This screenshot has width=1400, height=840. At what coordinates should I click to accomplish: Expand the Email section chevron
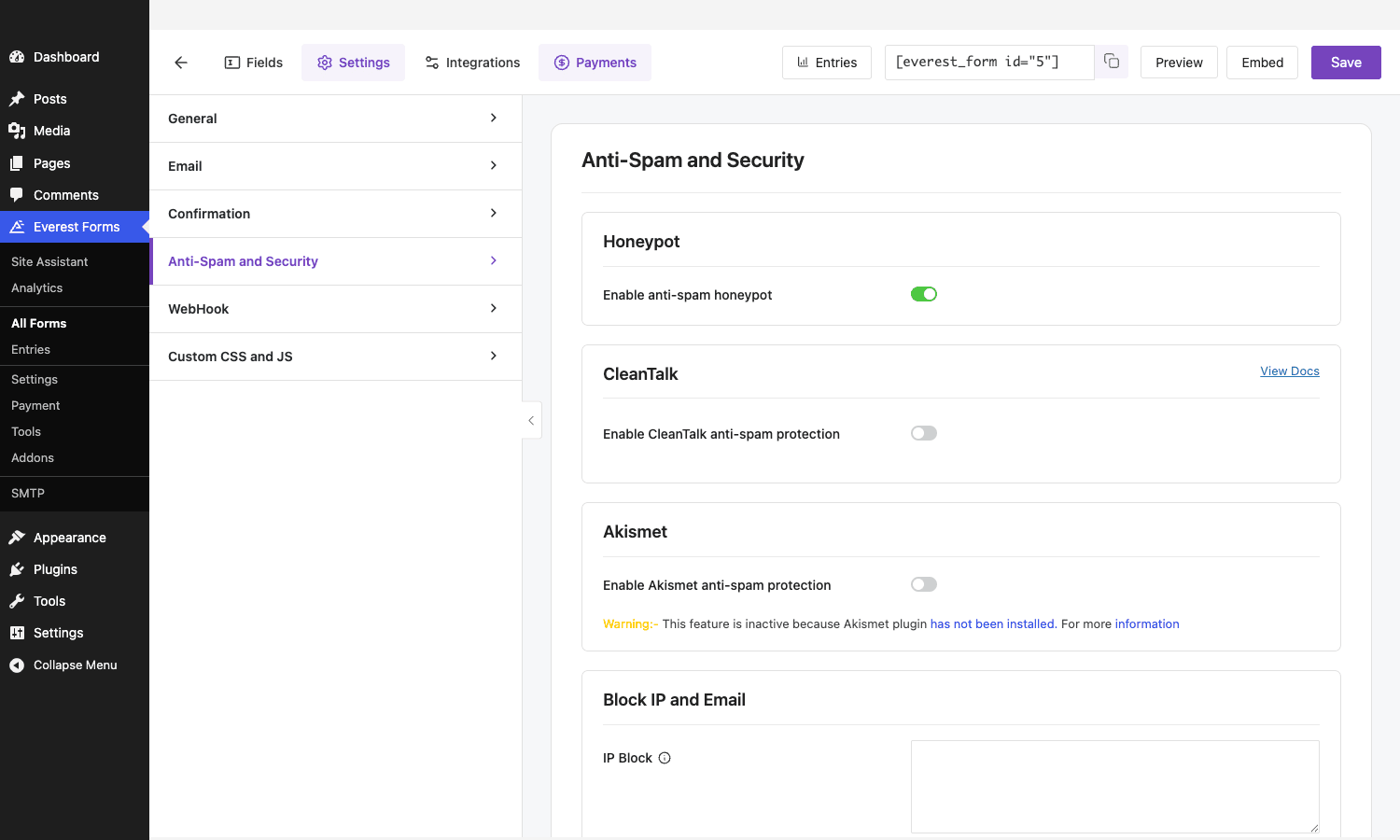[494, 165]
